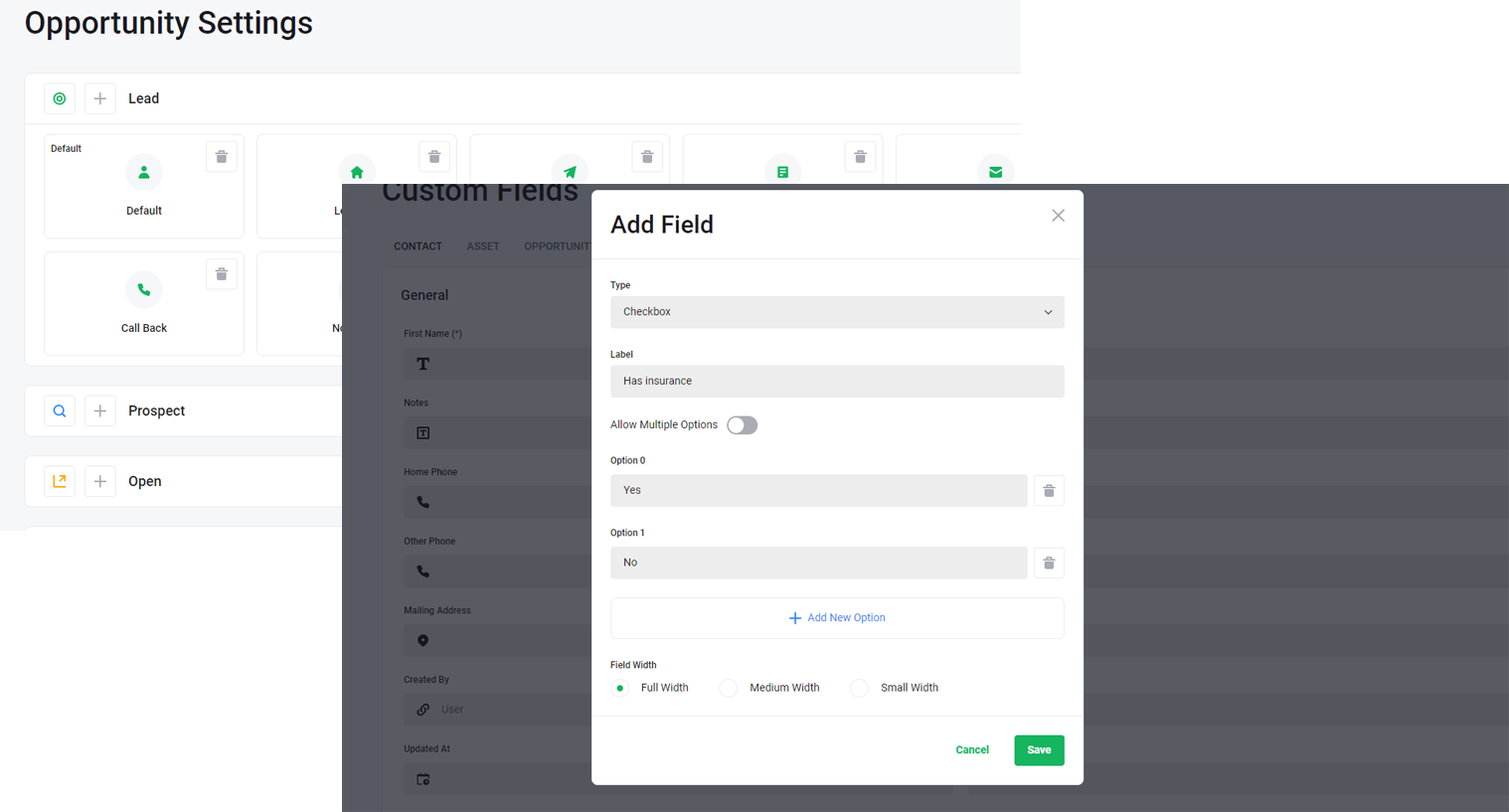Open the Type dropdown showing Checkbox
Screen dimensions: 1509x812
(837, 312)
